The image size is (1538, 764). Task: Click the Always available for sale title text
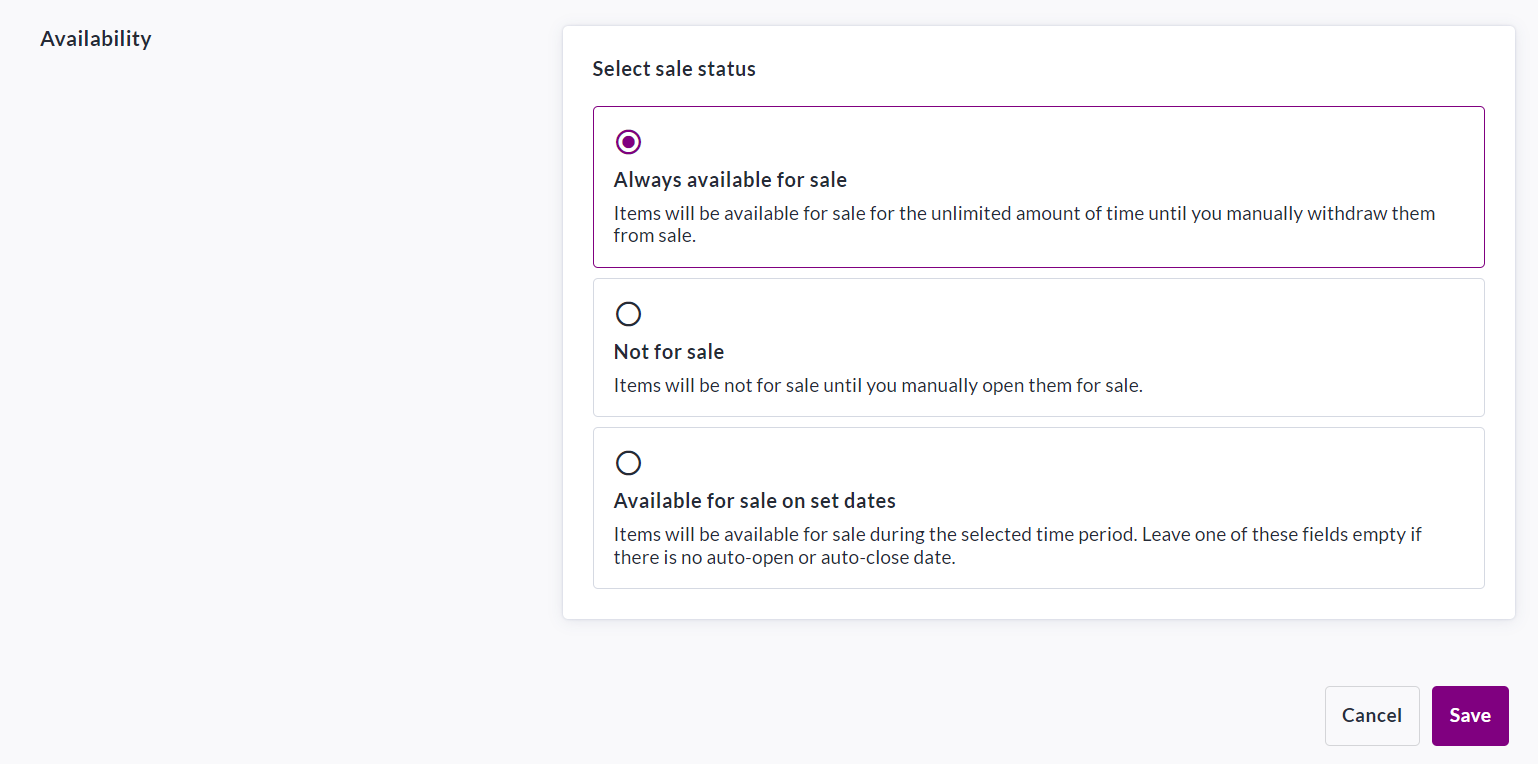(x=730, y=180)
